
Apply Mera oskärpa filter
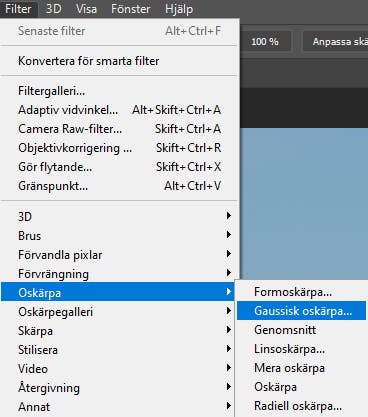pyautogui.click(x=301, y=368)
